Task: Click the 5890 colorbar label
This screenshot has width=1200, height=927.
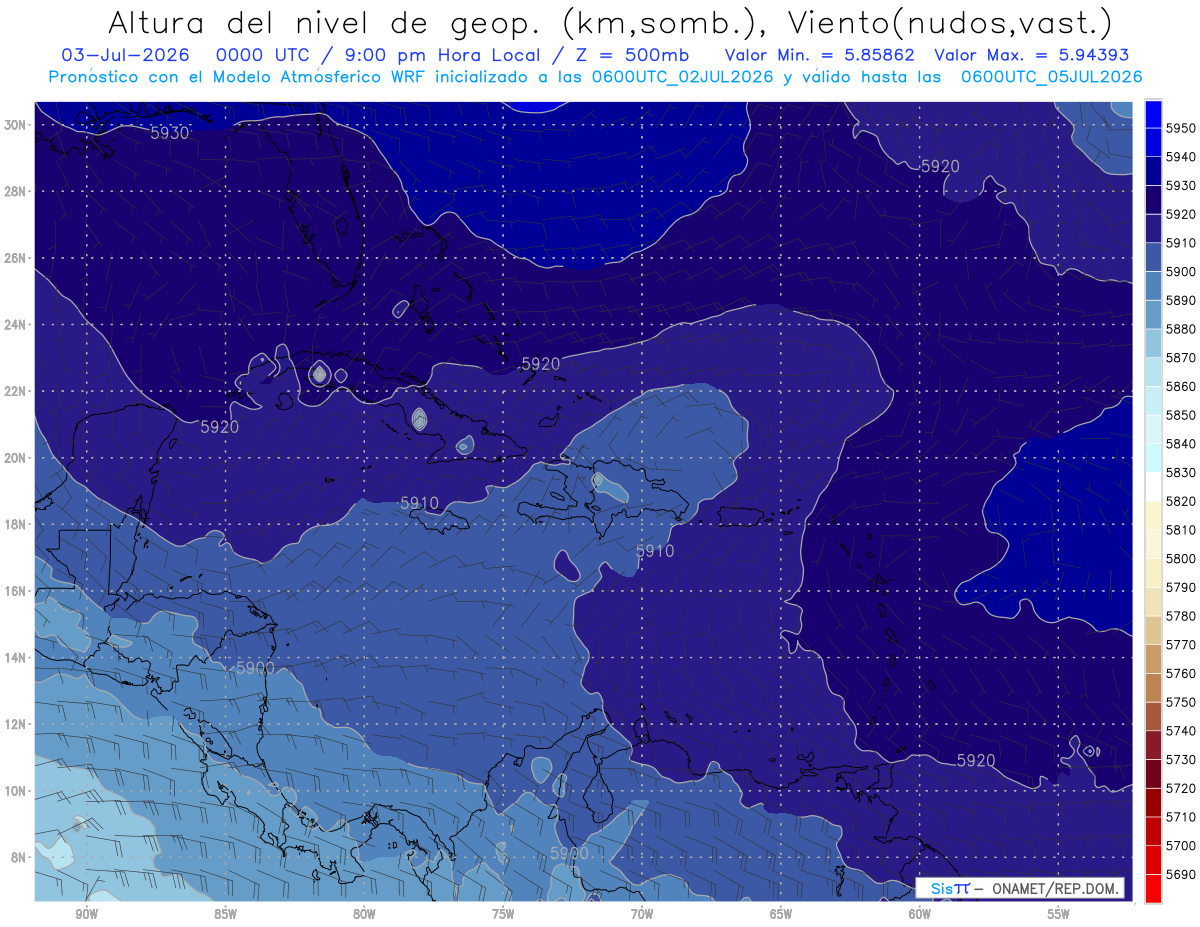Action: tap(1181, 300)
